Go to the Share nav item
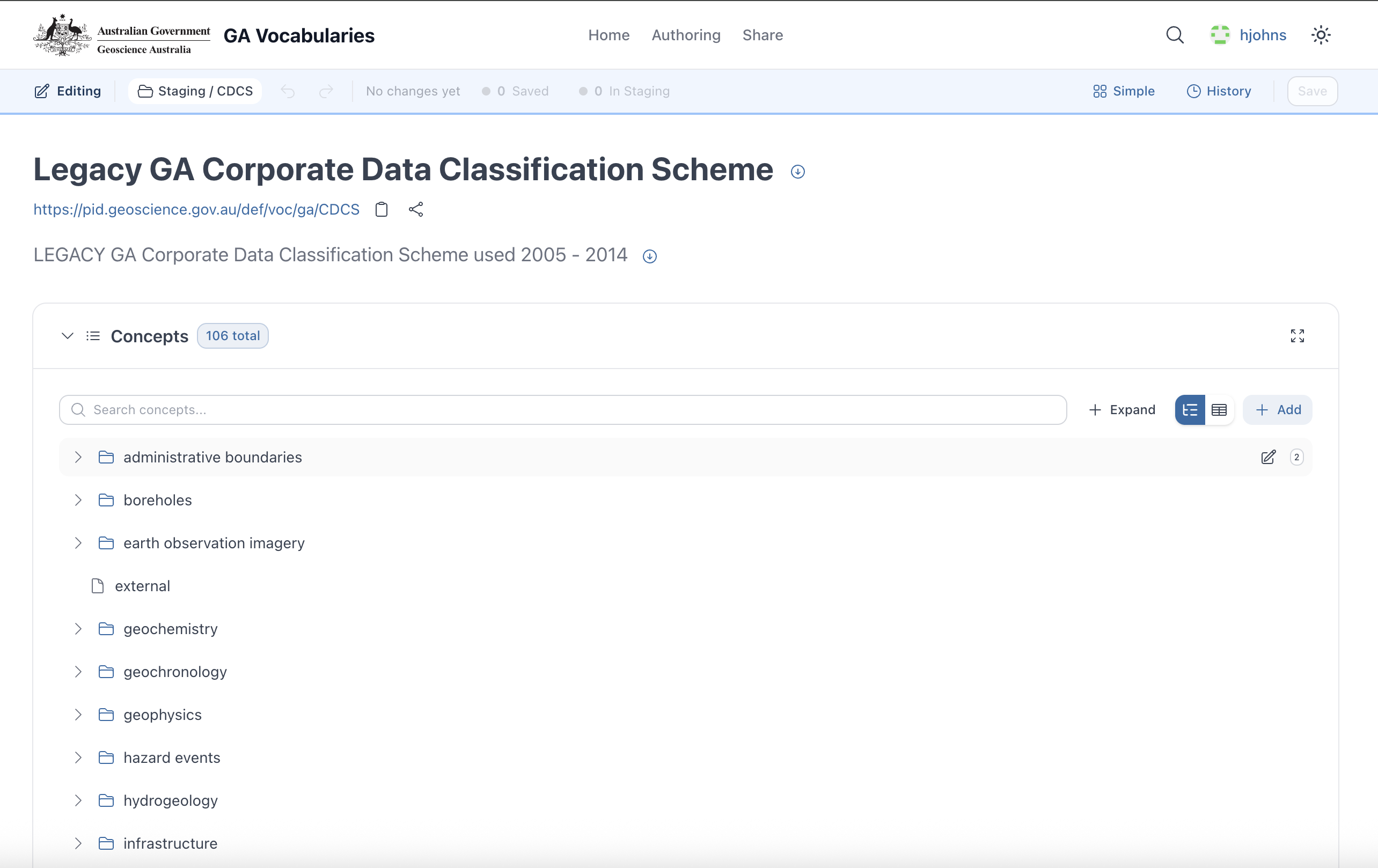Viewport: 1378px width, 868px height. (x=763, y=35)
